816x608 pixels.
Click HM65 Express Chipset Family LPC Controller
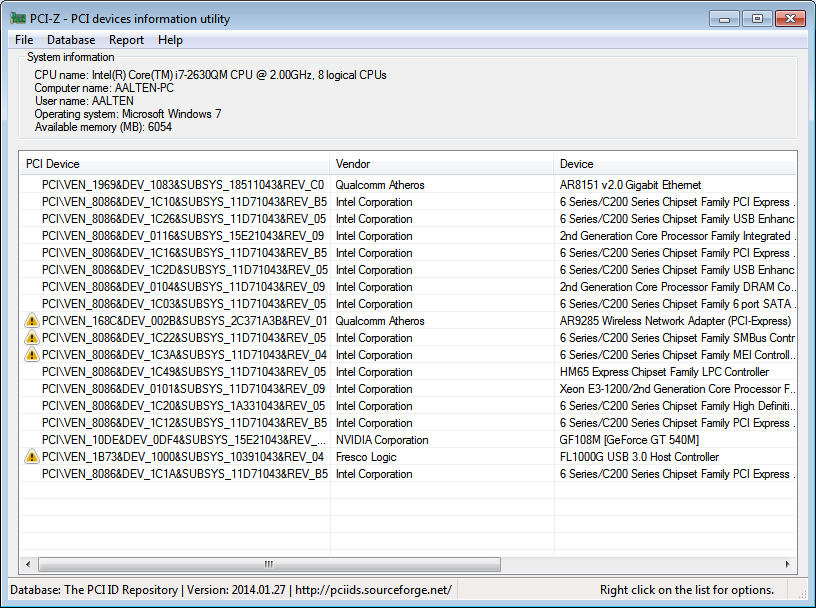(664, 372)
